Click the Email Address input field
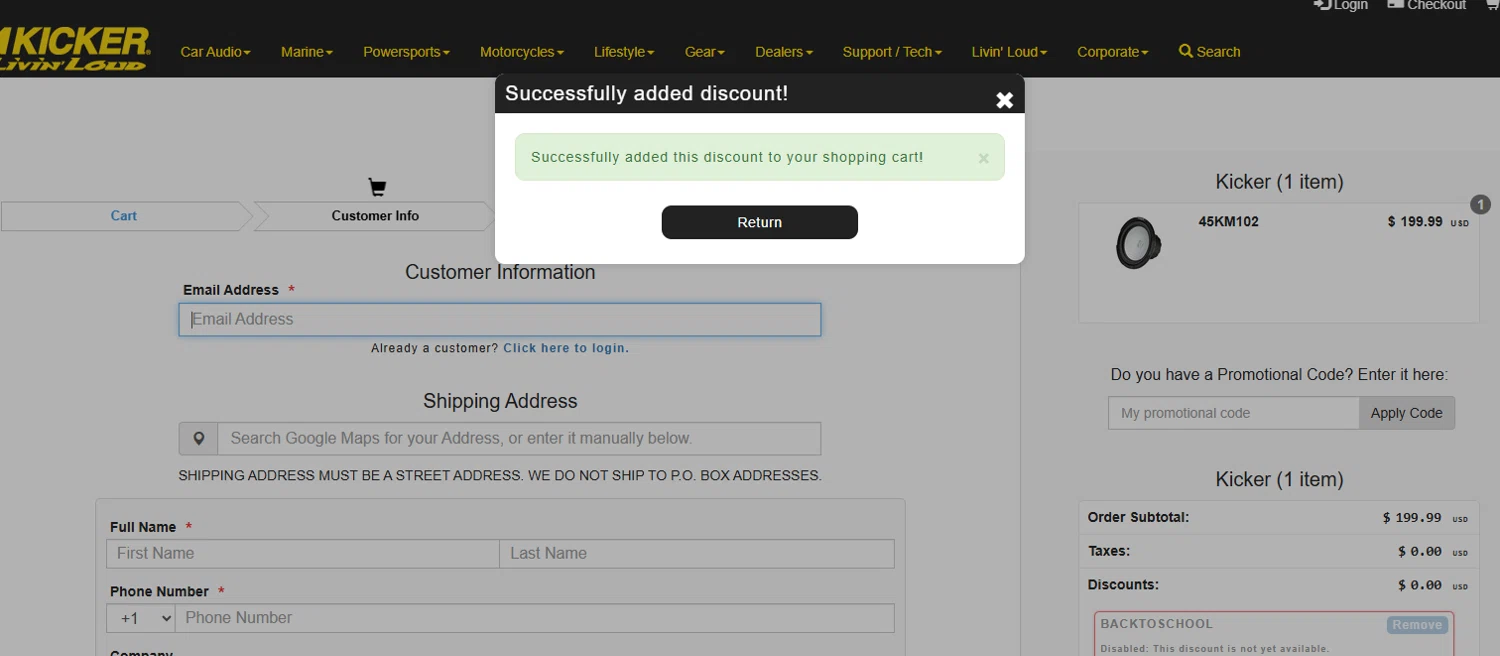1500x656 pixels. (500, 319)
